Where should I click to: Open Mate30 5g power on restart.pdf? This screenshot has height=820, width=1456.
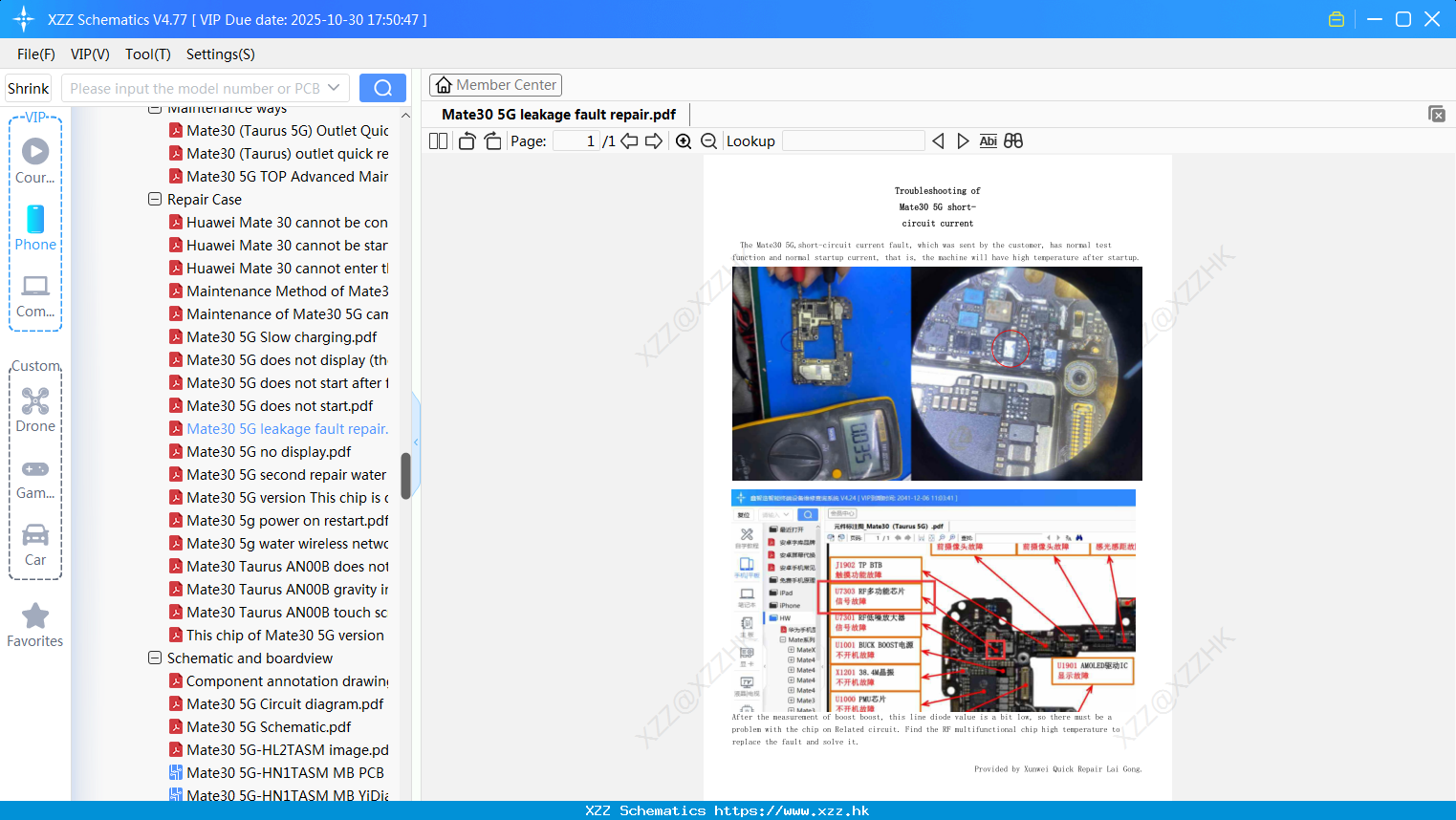tap(278, 521)
